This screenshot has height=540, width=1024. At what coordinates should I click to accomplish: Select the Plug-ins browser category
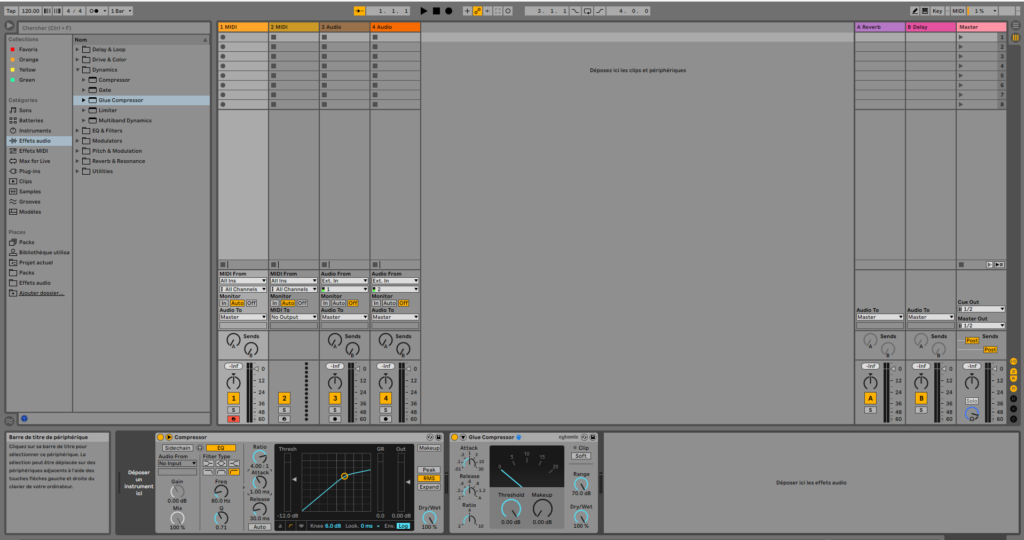click(29, 171)
